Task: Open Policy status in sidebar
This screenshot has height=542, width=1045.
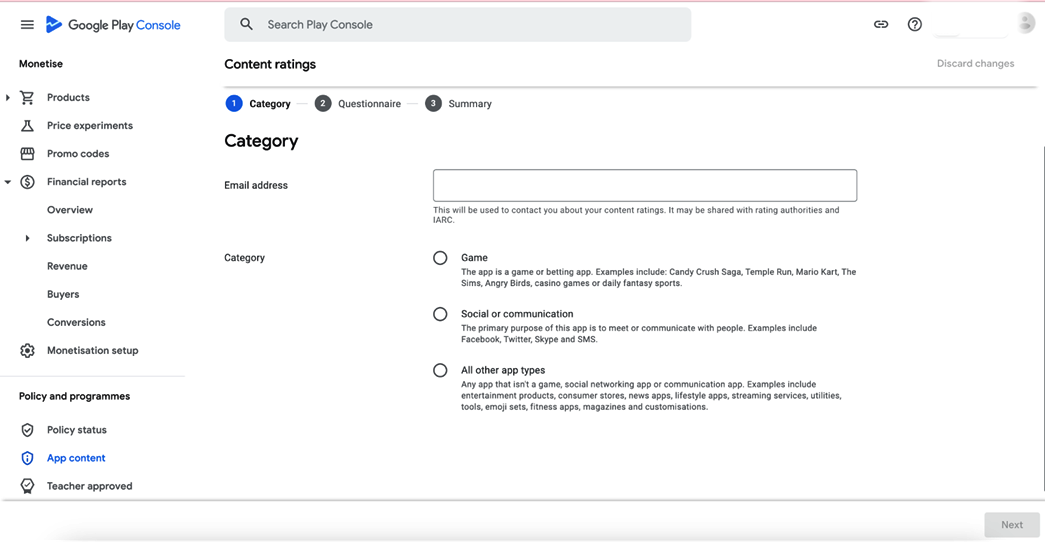Action: coord(76,430)
